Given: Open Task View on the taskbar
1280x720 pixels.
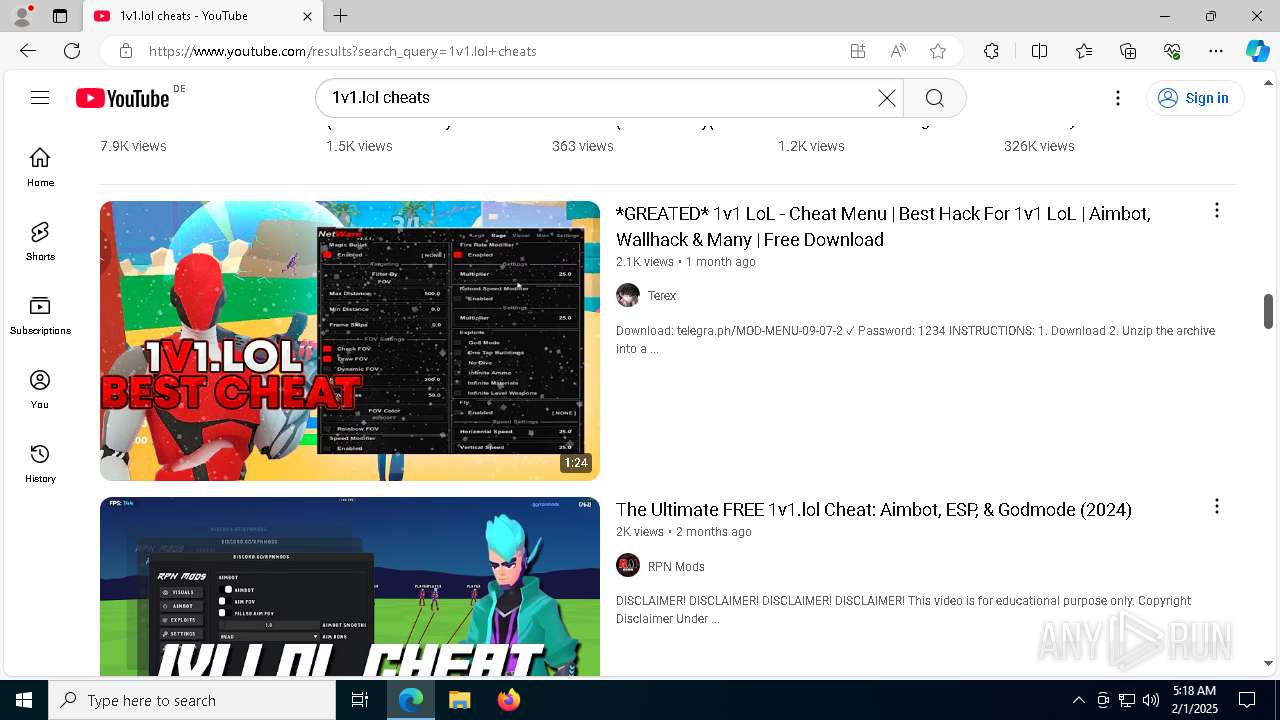Looking at the screenshot, I should (360, 700).
